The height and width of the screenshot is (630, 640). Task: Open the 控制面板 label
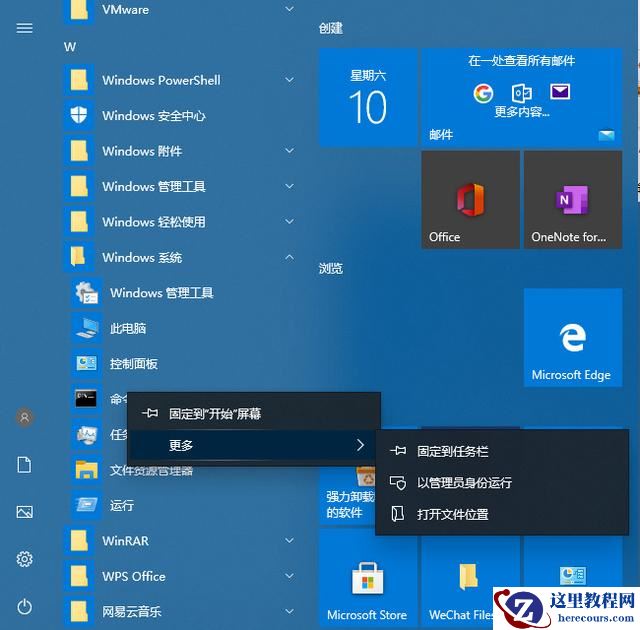pyautogui.click(x=134, y=364)
